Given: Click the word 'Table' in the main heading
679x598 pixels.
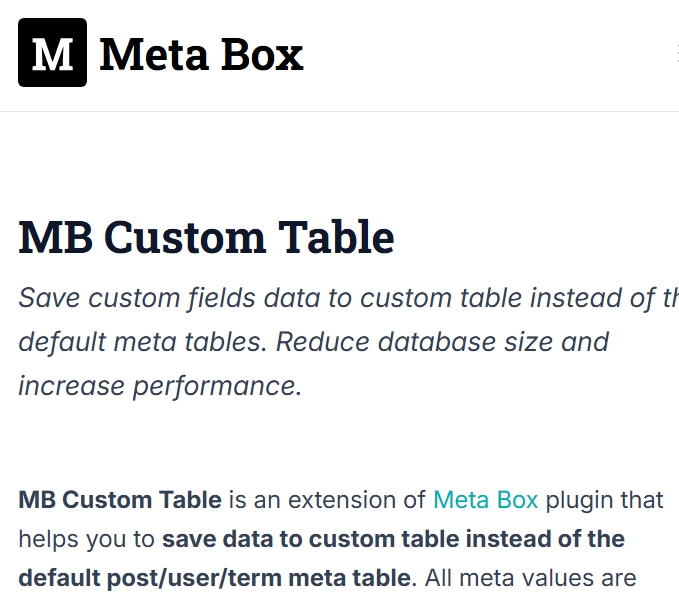Looking at the screenshot, I should [336, 237].
